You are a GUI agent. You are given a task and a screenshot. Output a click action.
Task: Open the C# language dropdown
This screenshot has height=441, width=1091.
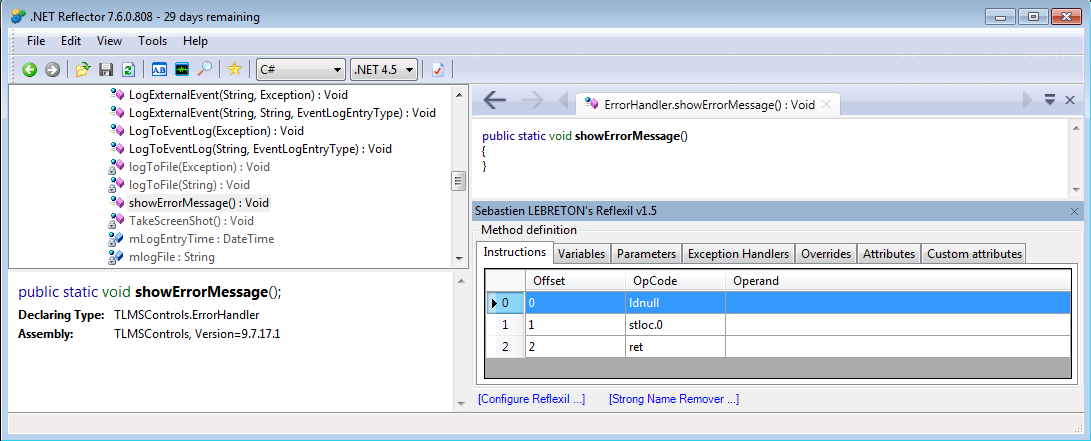point(301,70)
